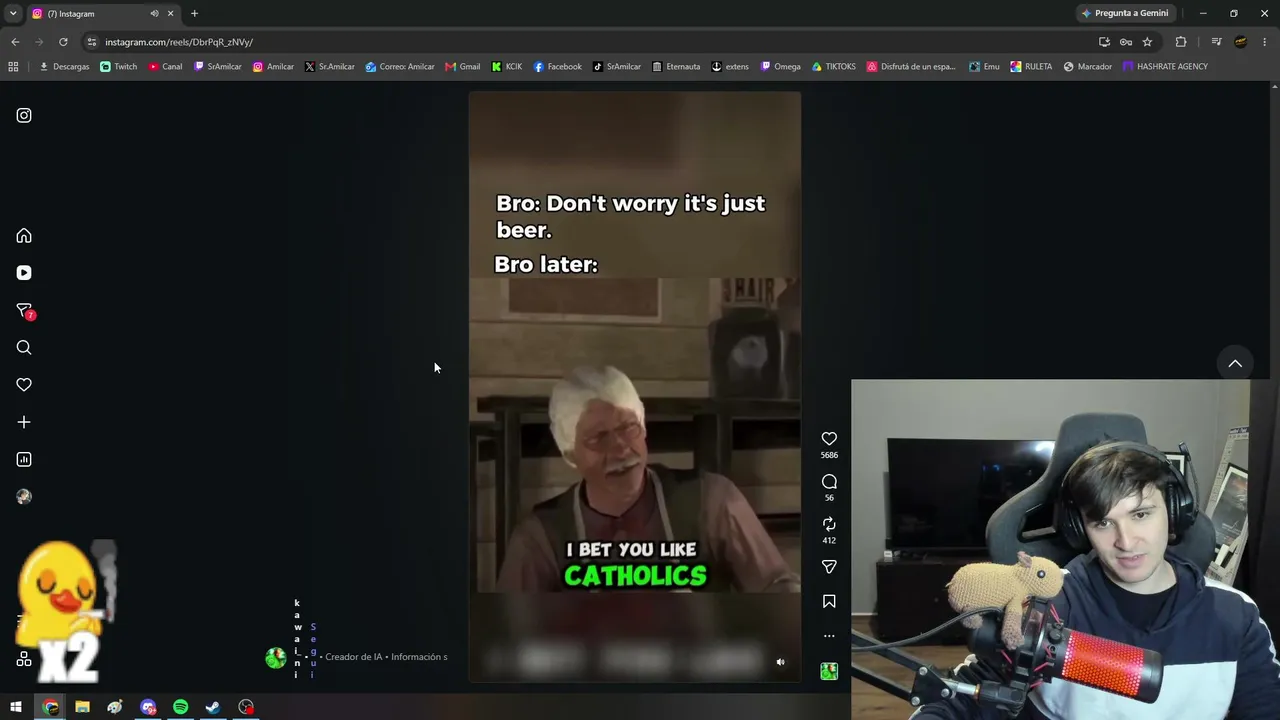Screen dimensions: 1280x720
Task: Share the reel with the paper plane icon
Action: [829, 567]
